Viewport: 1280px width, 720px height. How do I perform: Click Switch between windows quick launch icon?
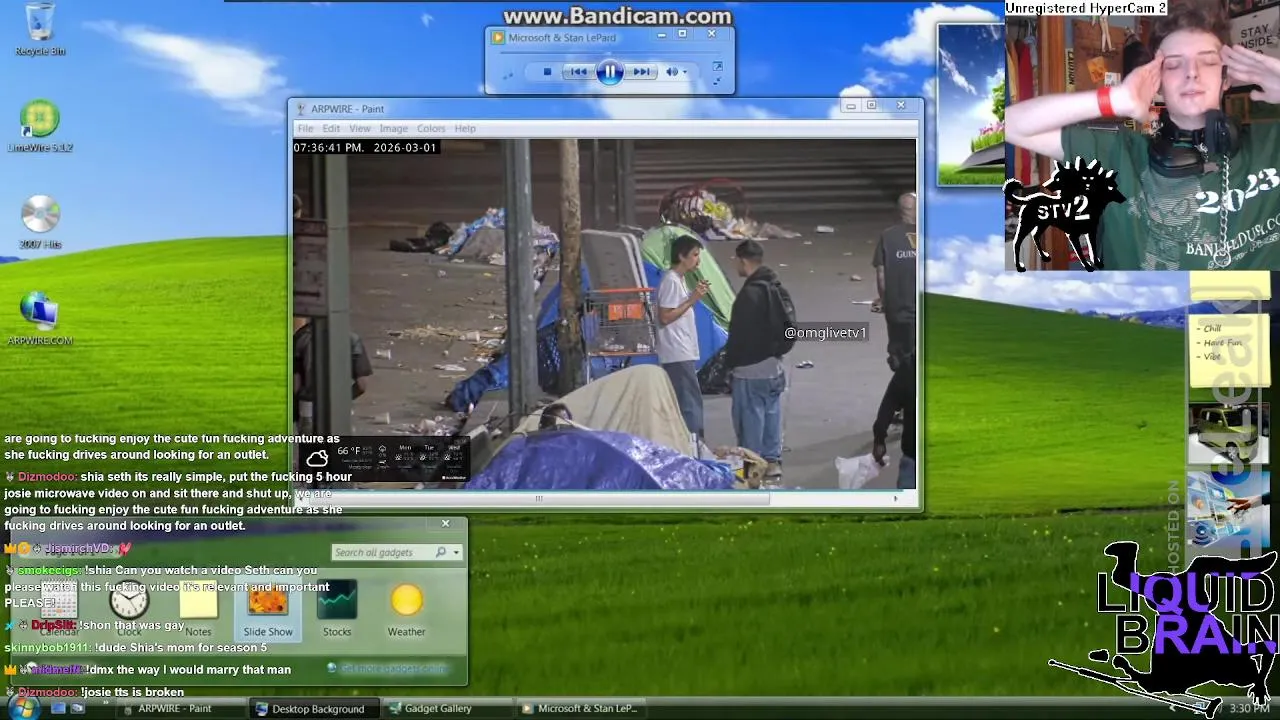77,709
